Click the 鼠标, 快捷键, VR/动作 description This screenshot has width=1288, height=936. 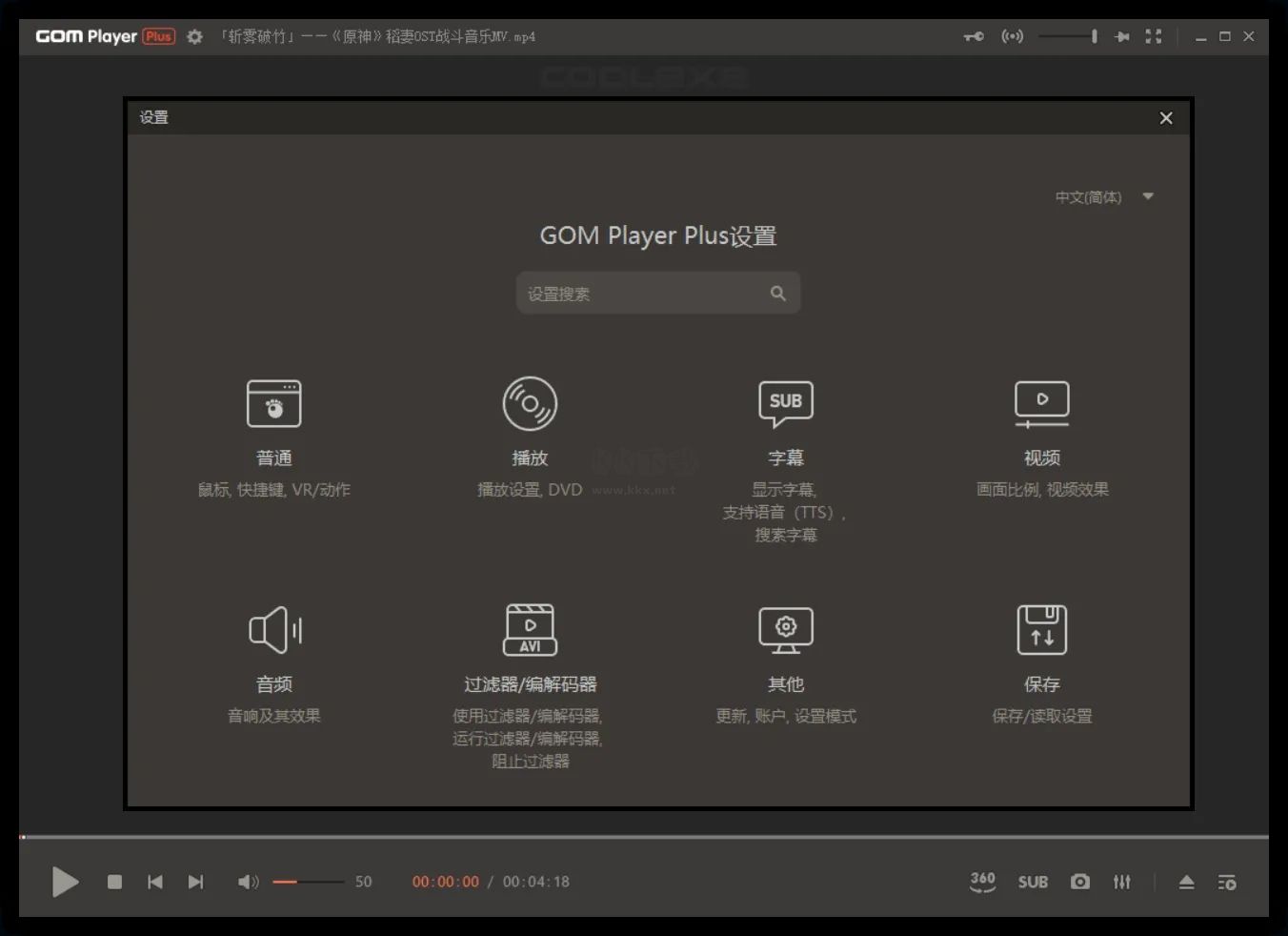click(274, 490)
